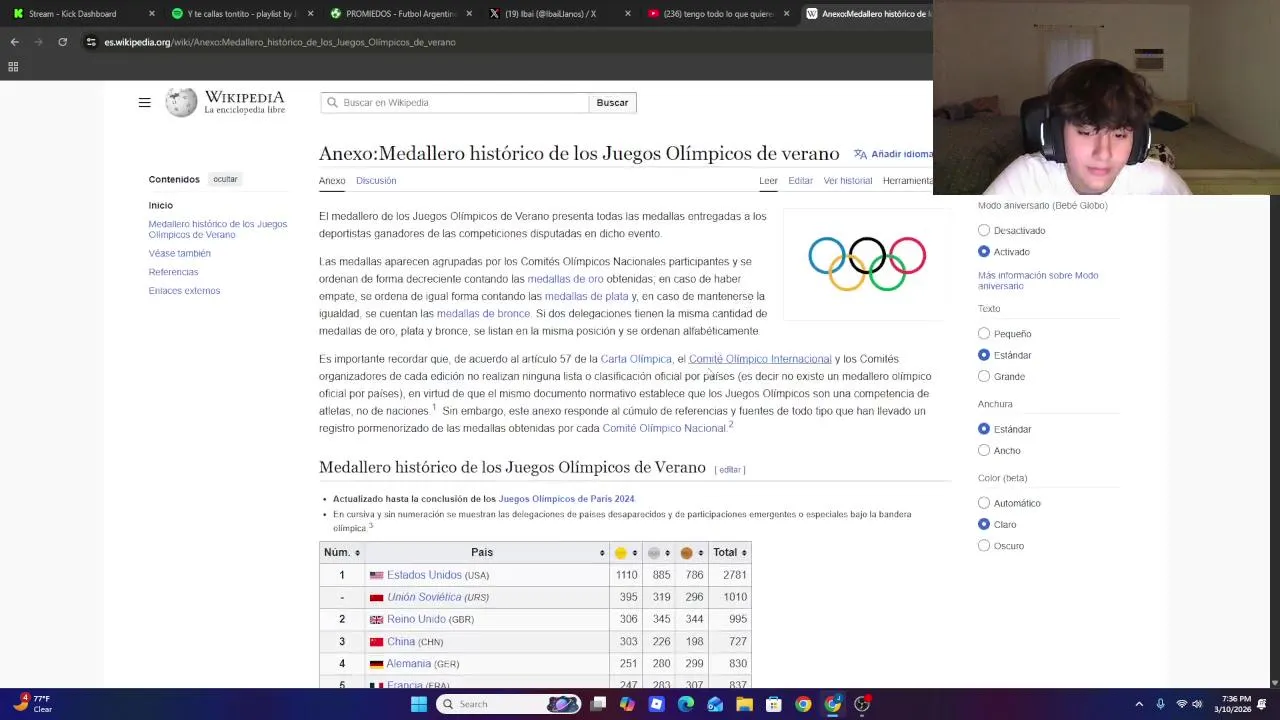This screenshot has width=1280, height=720.
Task: Open the Juegos Olímpicos de París 2024 link
Action: [x=566, y=499]
